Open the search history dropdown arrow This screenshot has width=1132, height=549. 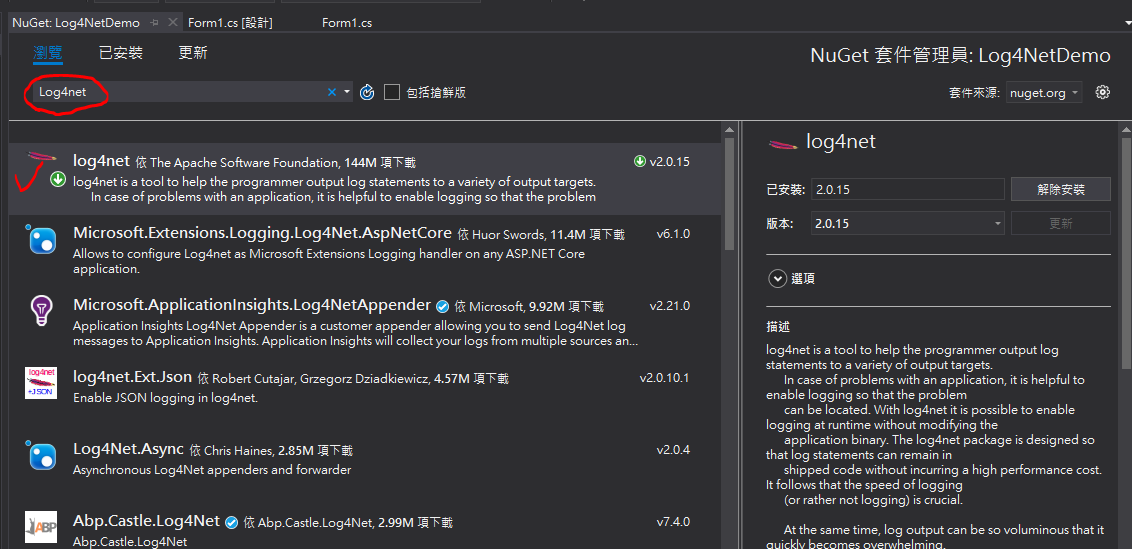point(347,92)
